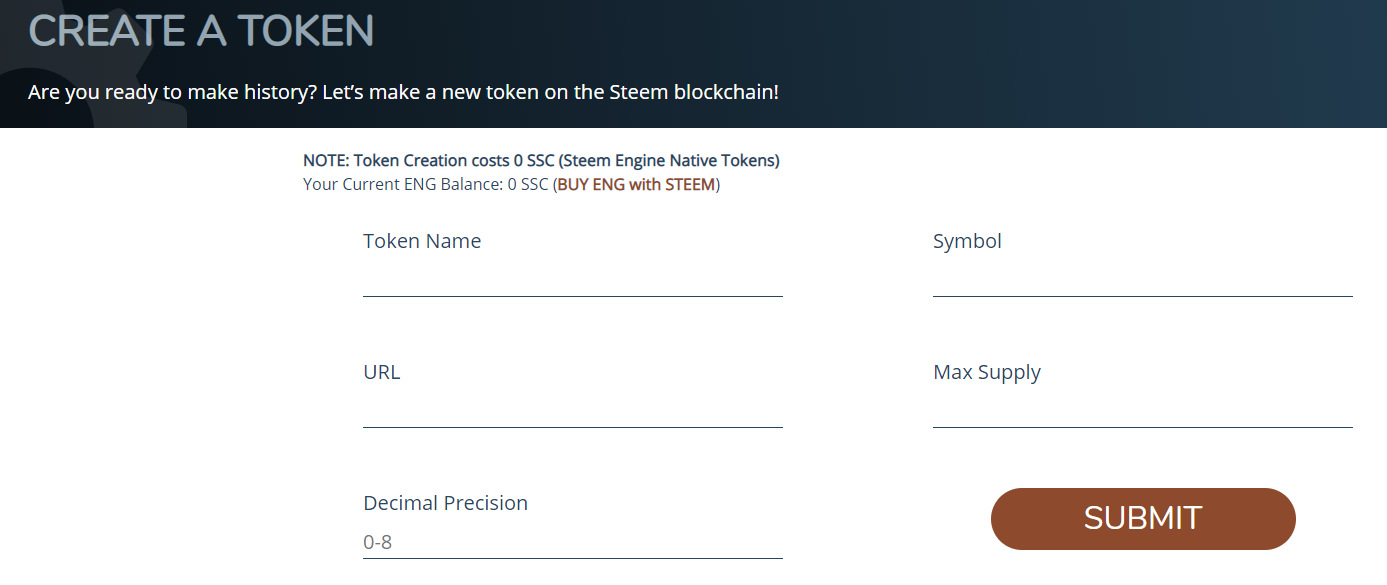This screenshot has width=1387, height=585.
Task: Click the Decimal Precision label
Action: (x=445, y=503)
